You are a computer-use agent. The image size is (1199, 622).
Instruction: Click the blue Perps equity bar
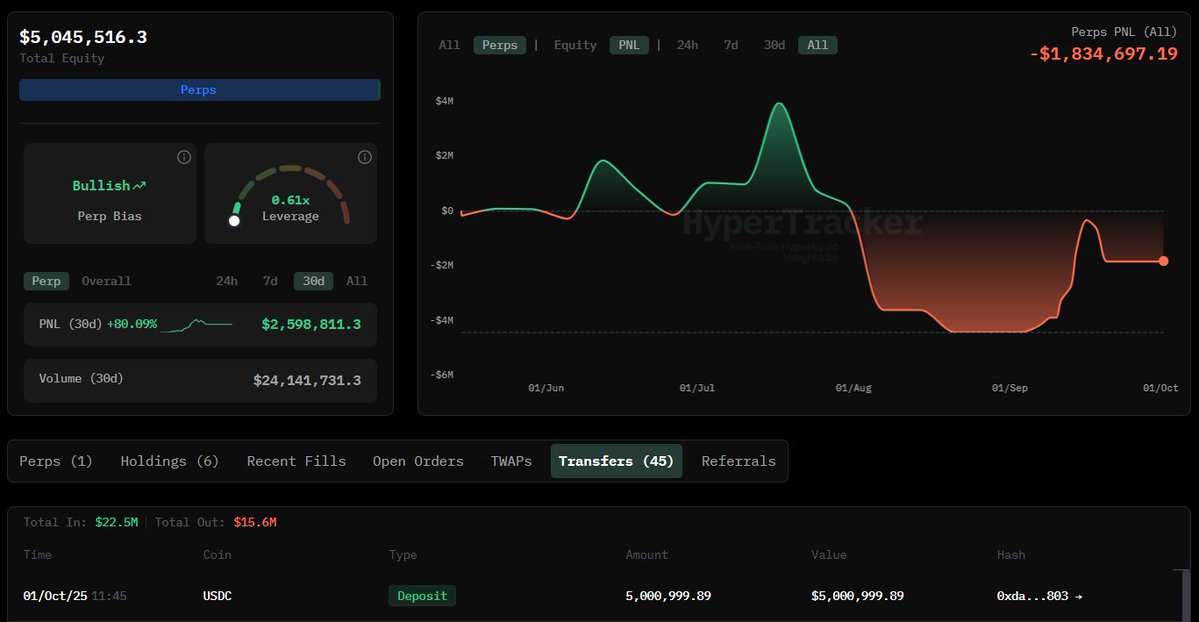tap(199, 90)
